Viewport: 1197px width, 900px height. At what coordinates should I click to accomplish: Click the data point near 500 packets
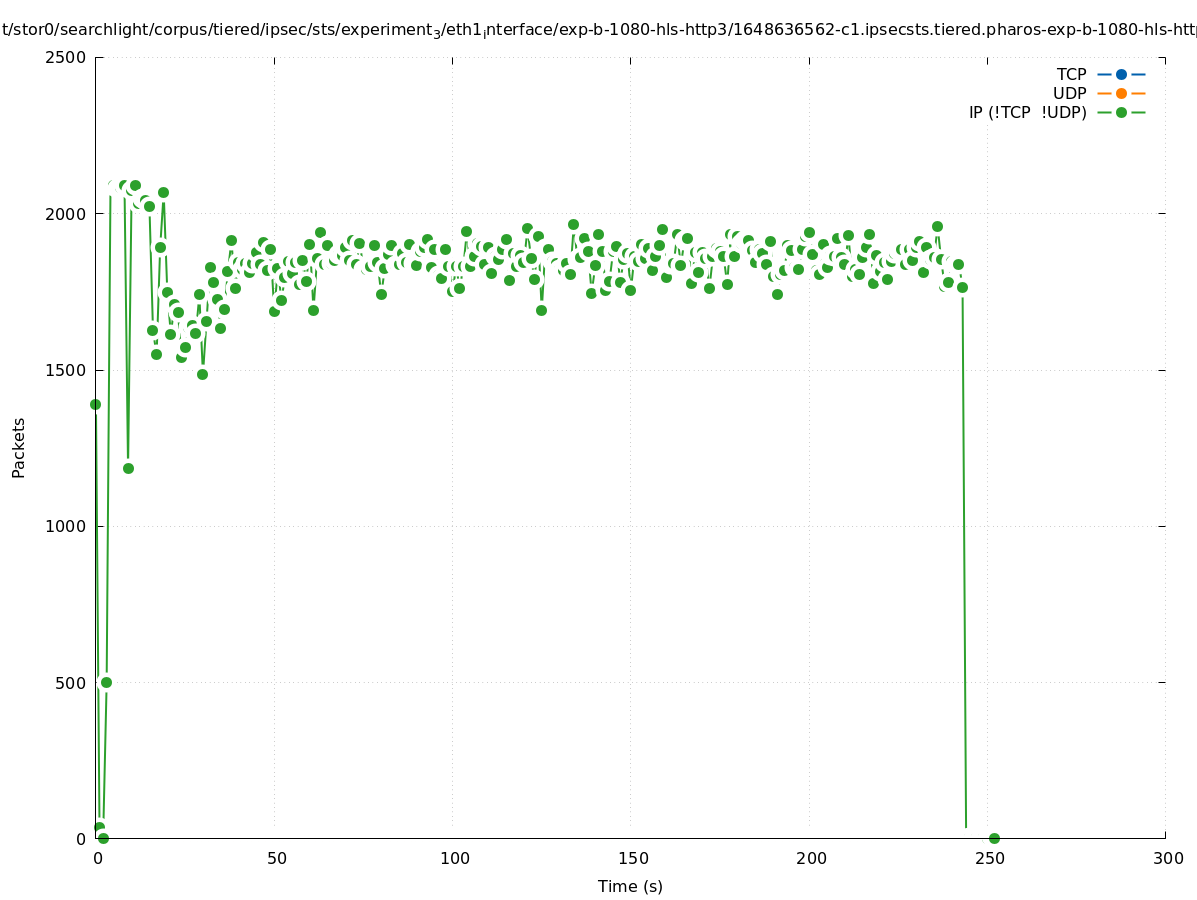click(106, 682)
